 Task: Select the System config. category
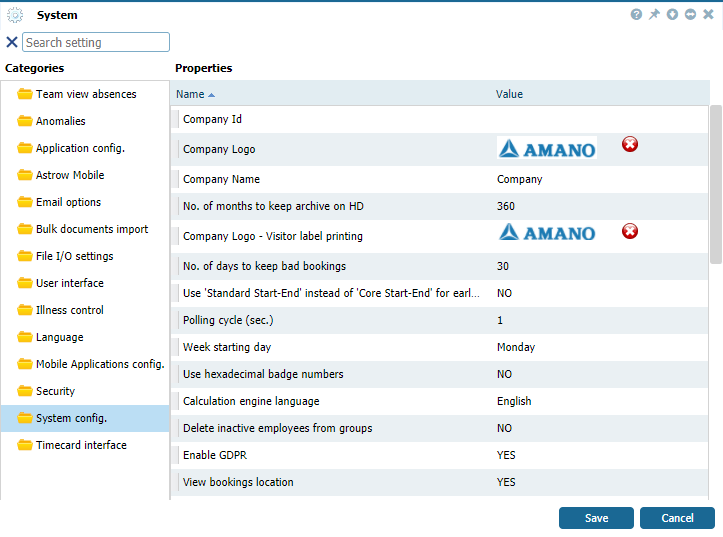point(85,418)
